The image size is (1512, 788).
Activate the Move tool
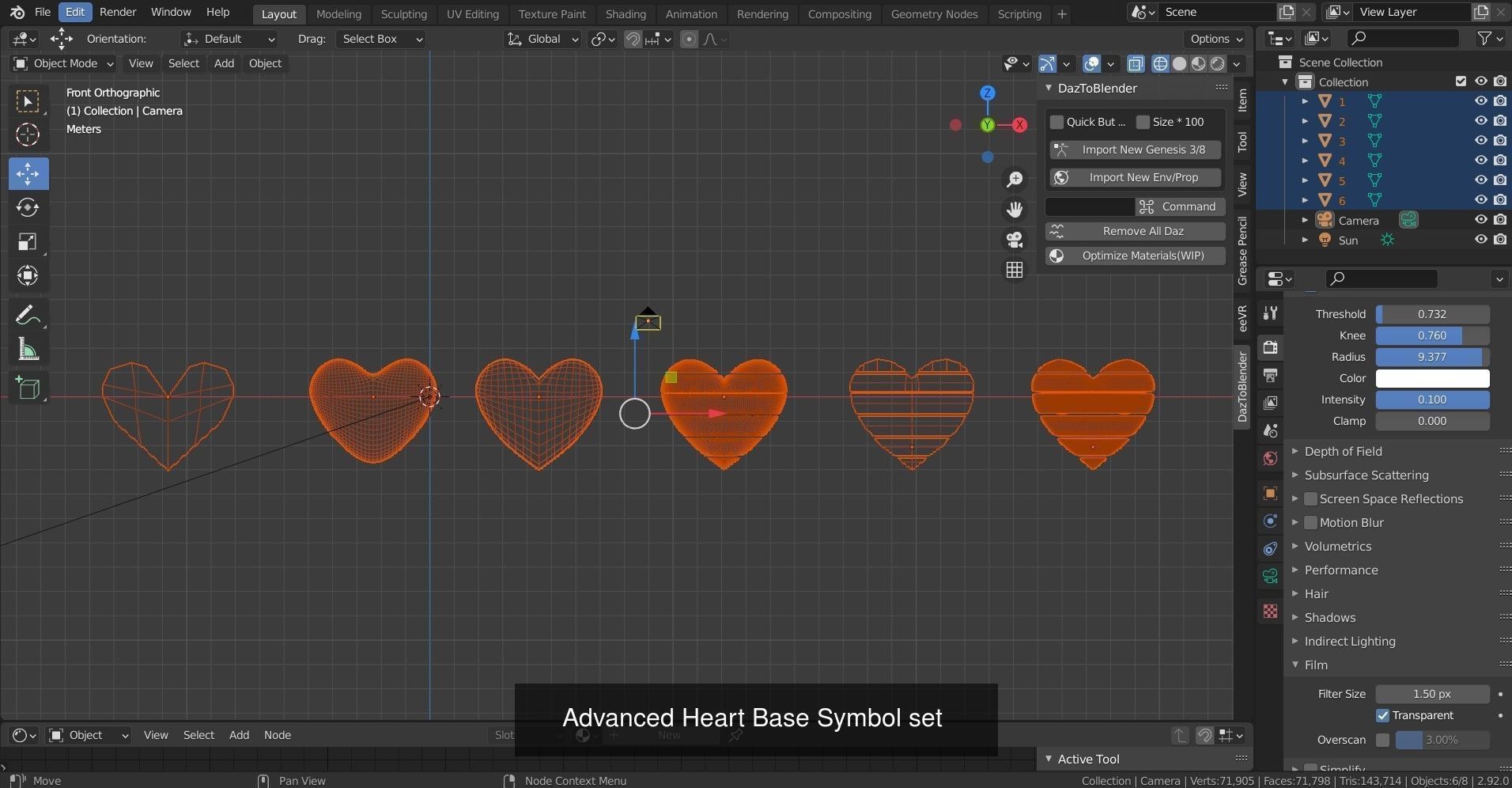click(x=28, y=173)
